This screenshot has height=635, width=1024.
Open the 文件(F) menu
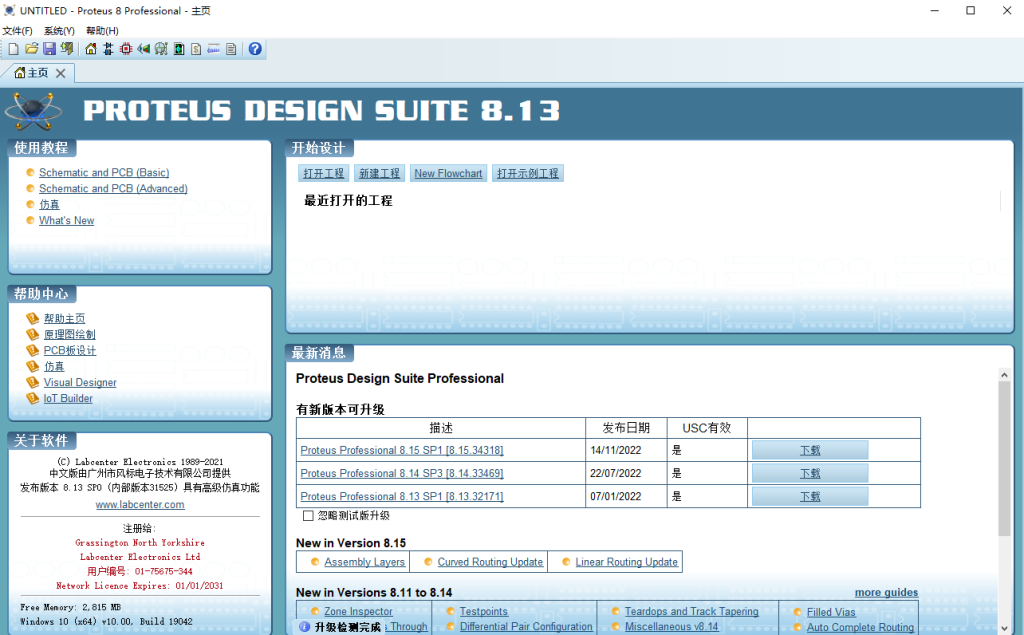coord(17,31)
